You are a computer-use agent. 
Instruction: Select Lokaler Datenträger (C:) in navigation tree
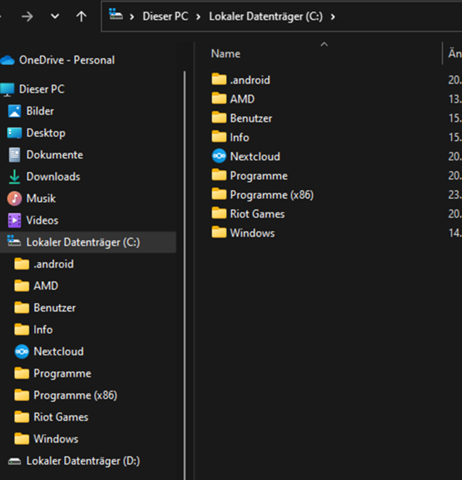pos(83,242)
